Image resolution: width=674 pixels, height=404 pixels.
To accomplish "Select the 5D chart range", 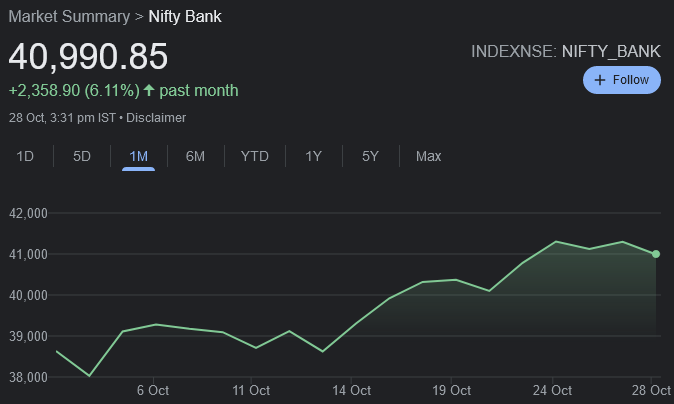I will 82,156.
